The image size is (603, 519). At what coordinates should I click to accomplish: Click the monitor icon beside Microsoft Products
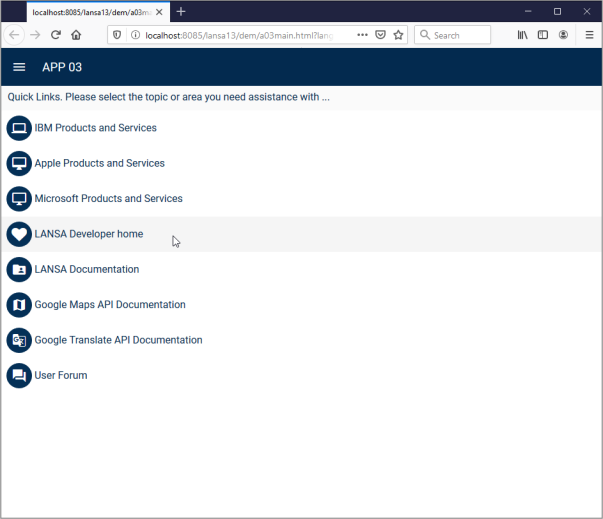19,199
